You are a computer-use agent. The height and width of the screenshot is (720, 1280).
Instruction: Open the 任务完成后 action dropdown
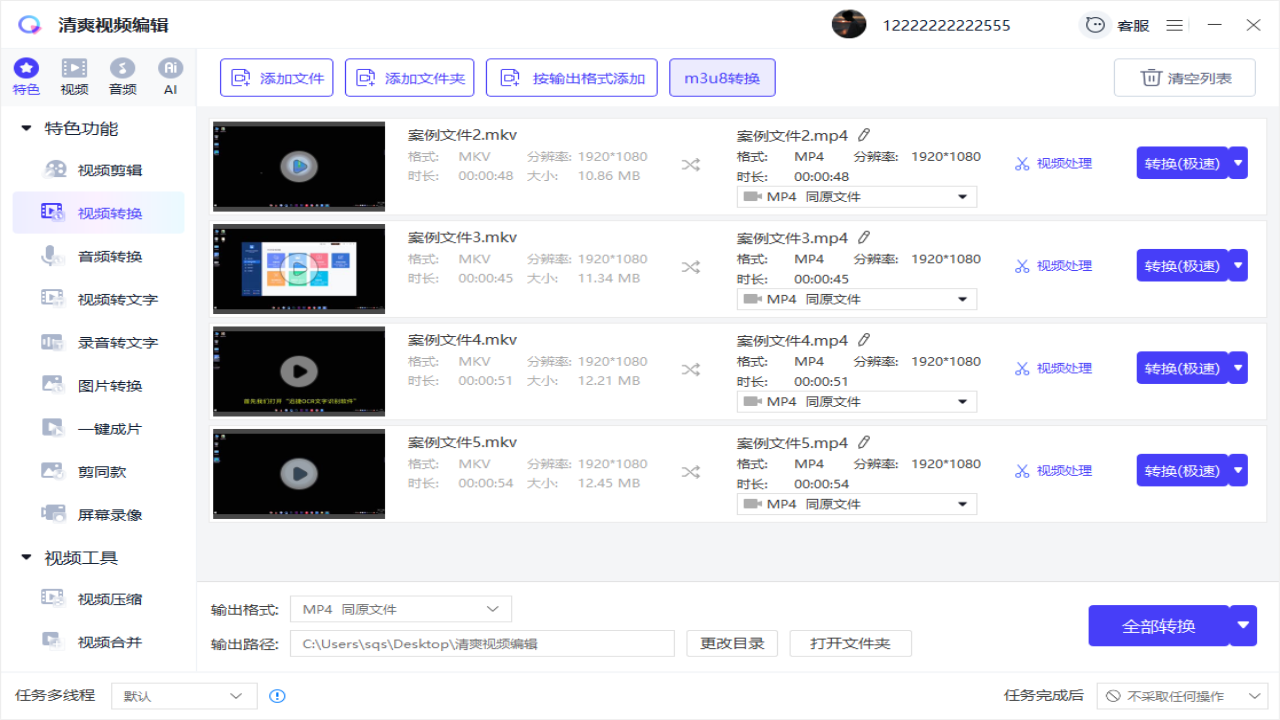1182,696
